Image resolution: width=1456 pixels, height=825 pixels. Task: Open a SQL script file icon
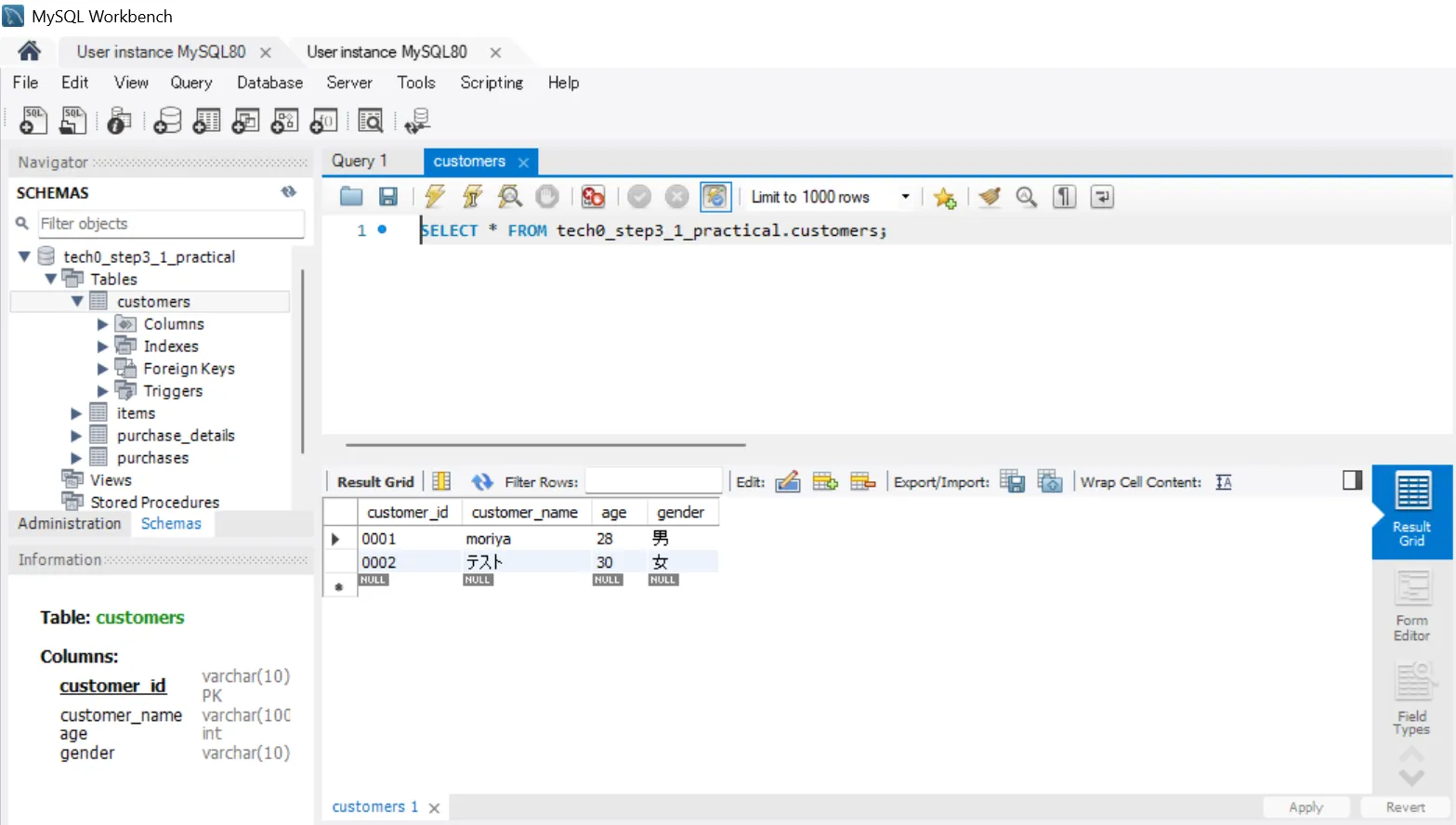(72, 121)
